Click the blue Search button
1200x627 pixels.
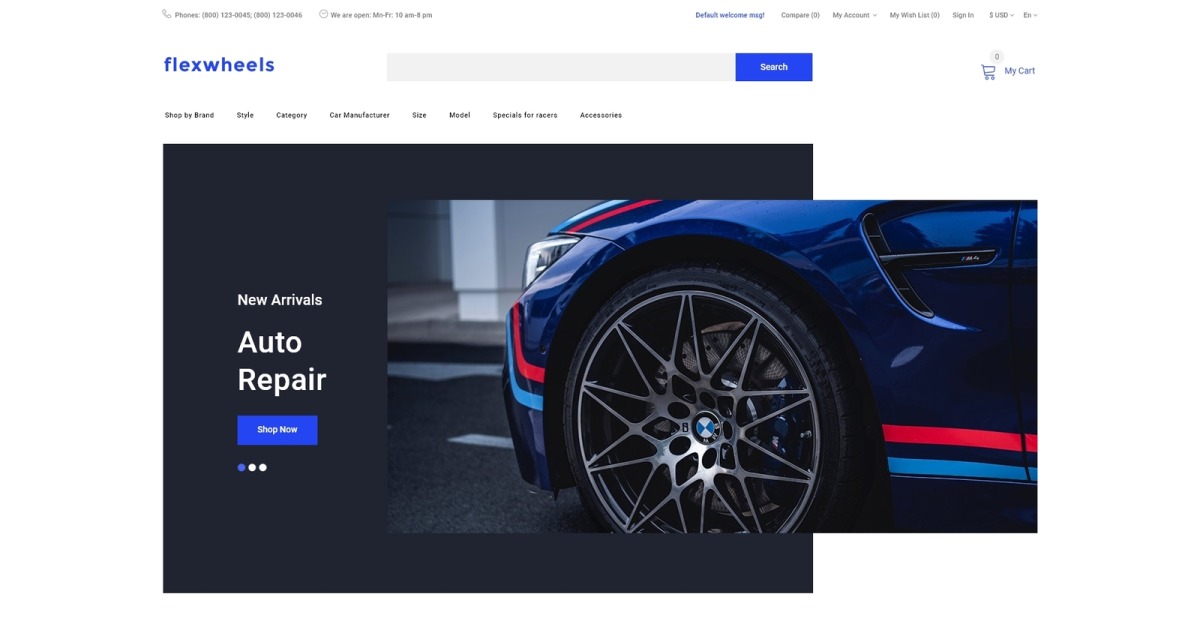click(x=774, y=67)
